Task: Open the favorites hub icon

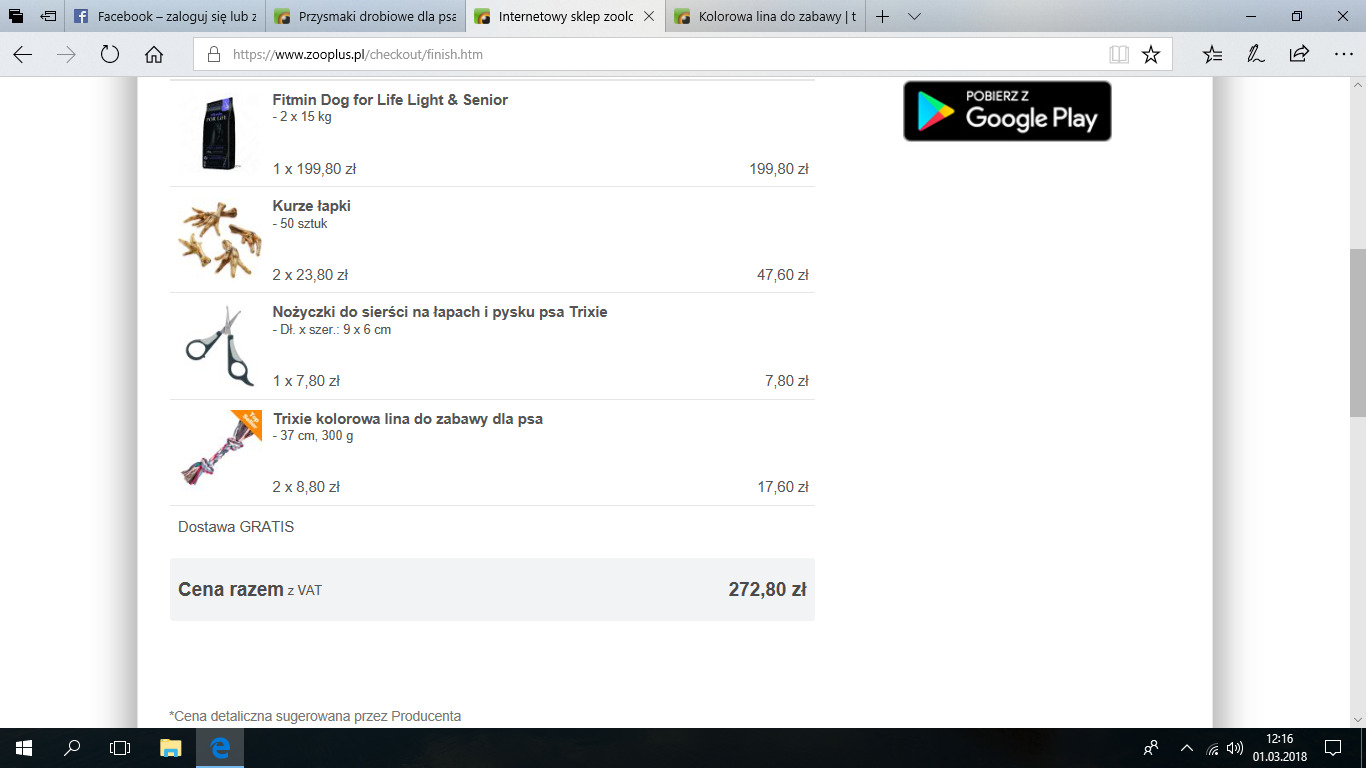Action: [x=1212, y=55]
